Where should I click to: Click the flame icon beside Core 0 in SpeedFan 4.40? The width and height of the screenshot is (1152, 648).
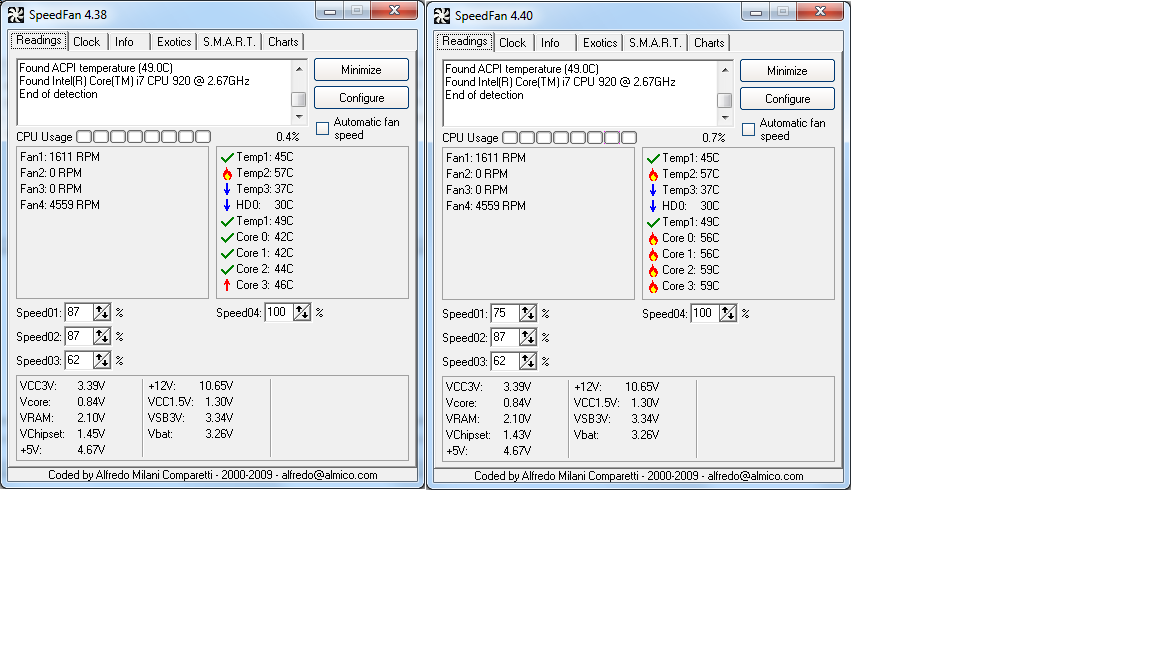(x=653, y=238)
